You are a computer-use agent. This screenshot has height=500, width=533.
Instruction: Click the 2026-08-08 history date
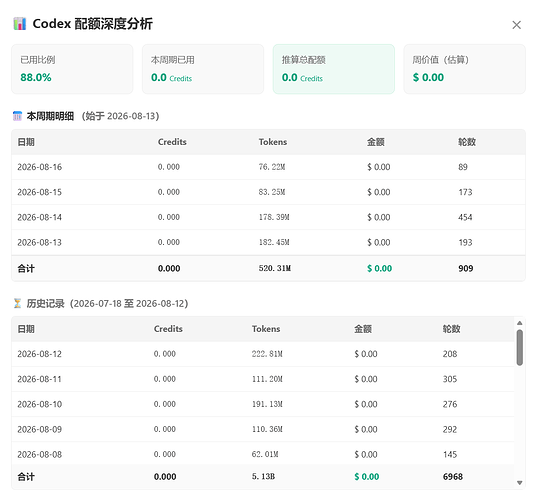coord(40,454)
